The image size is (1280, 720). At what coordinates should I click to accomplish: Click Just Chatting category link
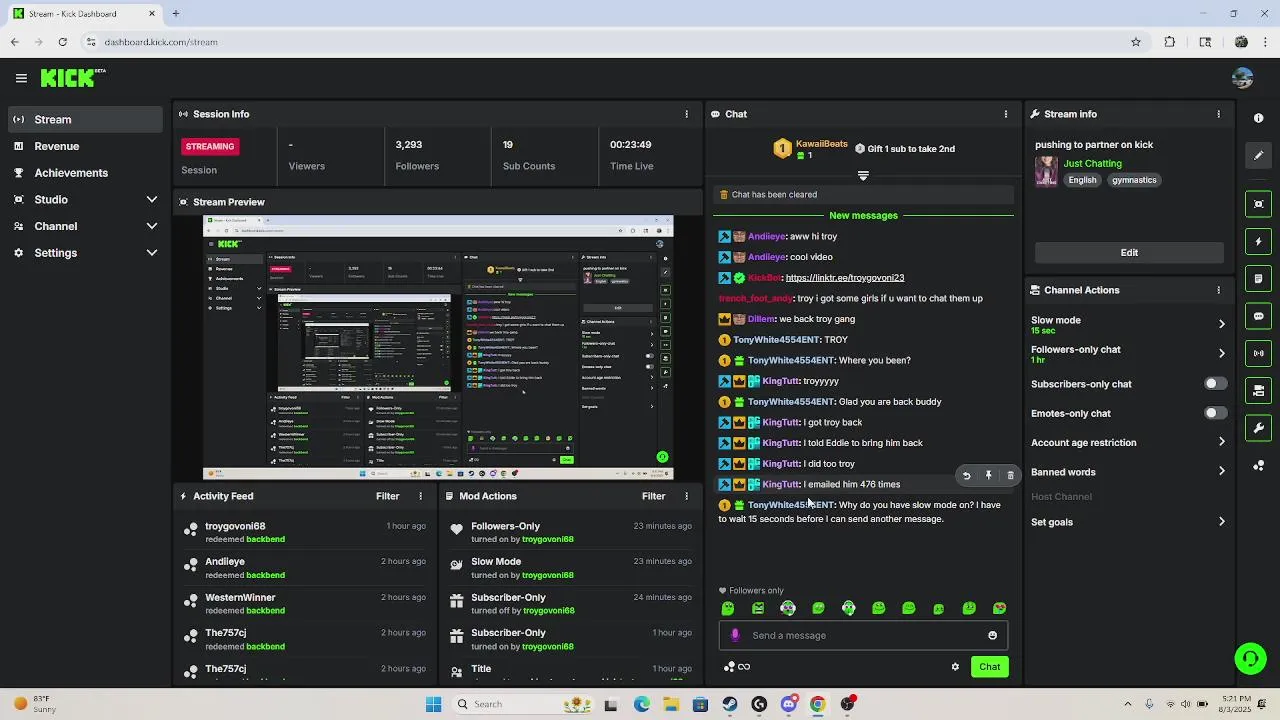1092,164
